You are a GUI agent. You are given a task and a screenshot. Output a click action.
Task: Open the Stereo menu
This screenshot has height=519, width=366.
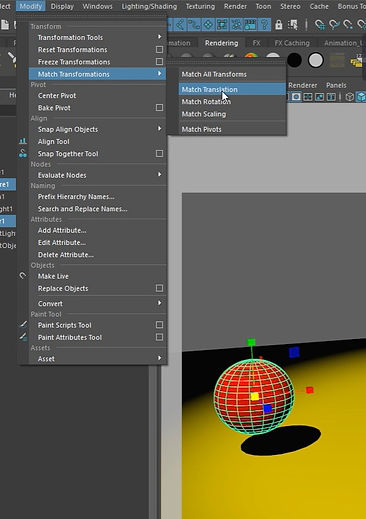290,6
